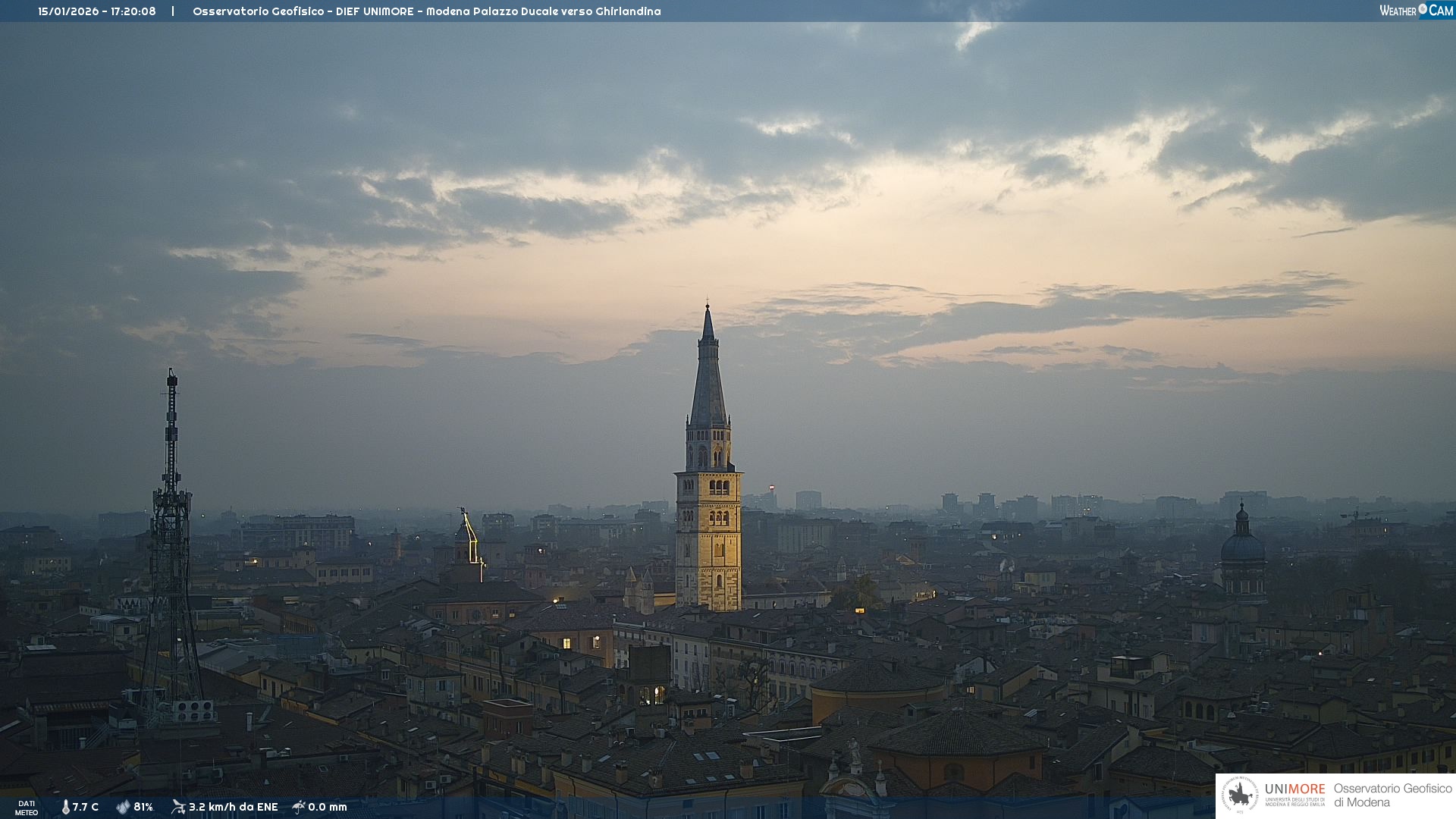This screenshot has height=819, width=1456.
Task: Click the UNIMORE wordmark logo
Action: point(1294,789)
